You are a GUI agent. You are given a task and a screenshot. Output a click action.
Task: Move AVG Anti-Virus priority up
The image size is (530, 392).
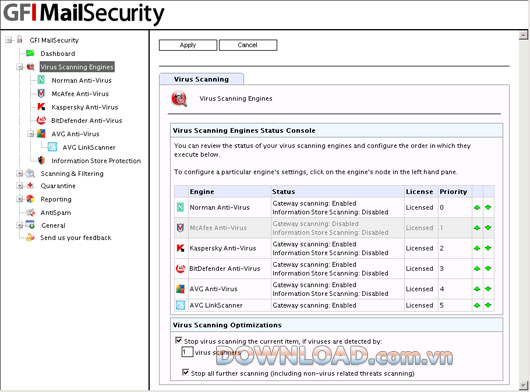[x=477, y=289]
